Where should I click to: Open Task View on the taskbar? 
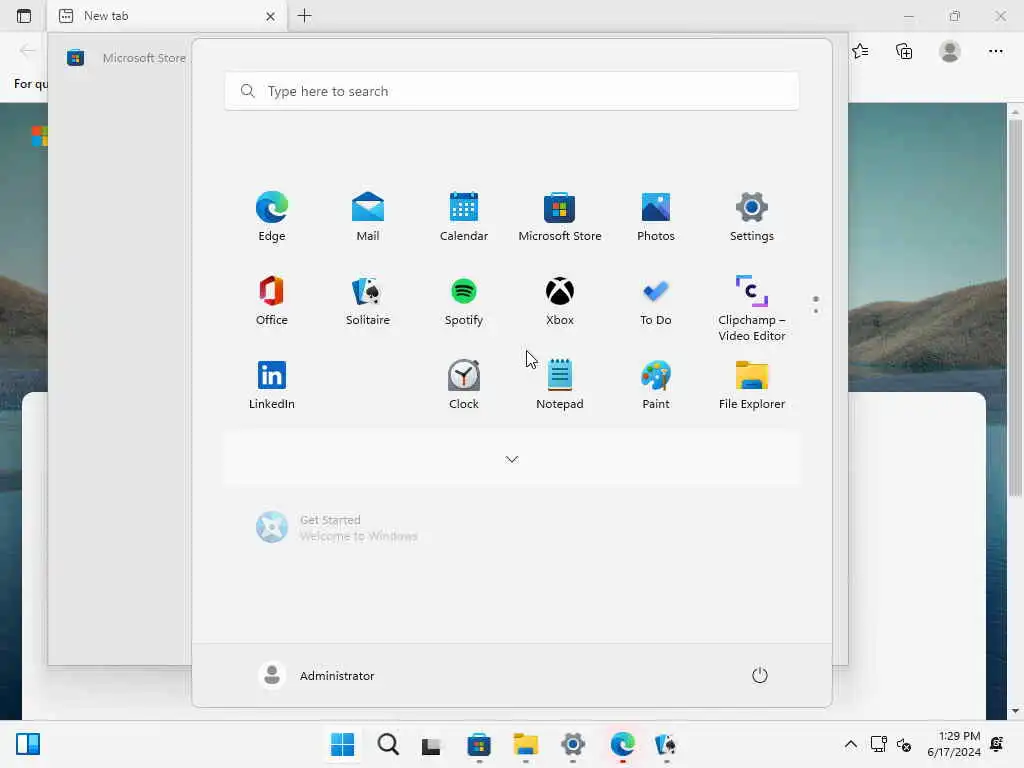(x=431, y=745)
